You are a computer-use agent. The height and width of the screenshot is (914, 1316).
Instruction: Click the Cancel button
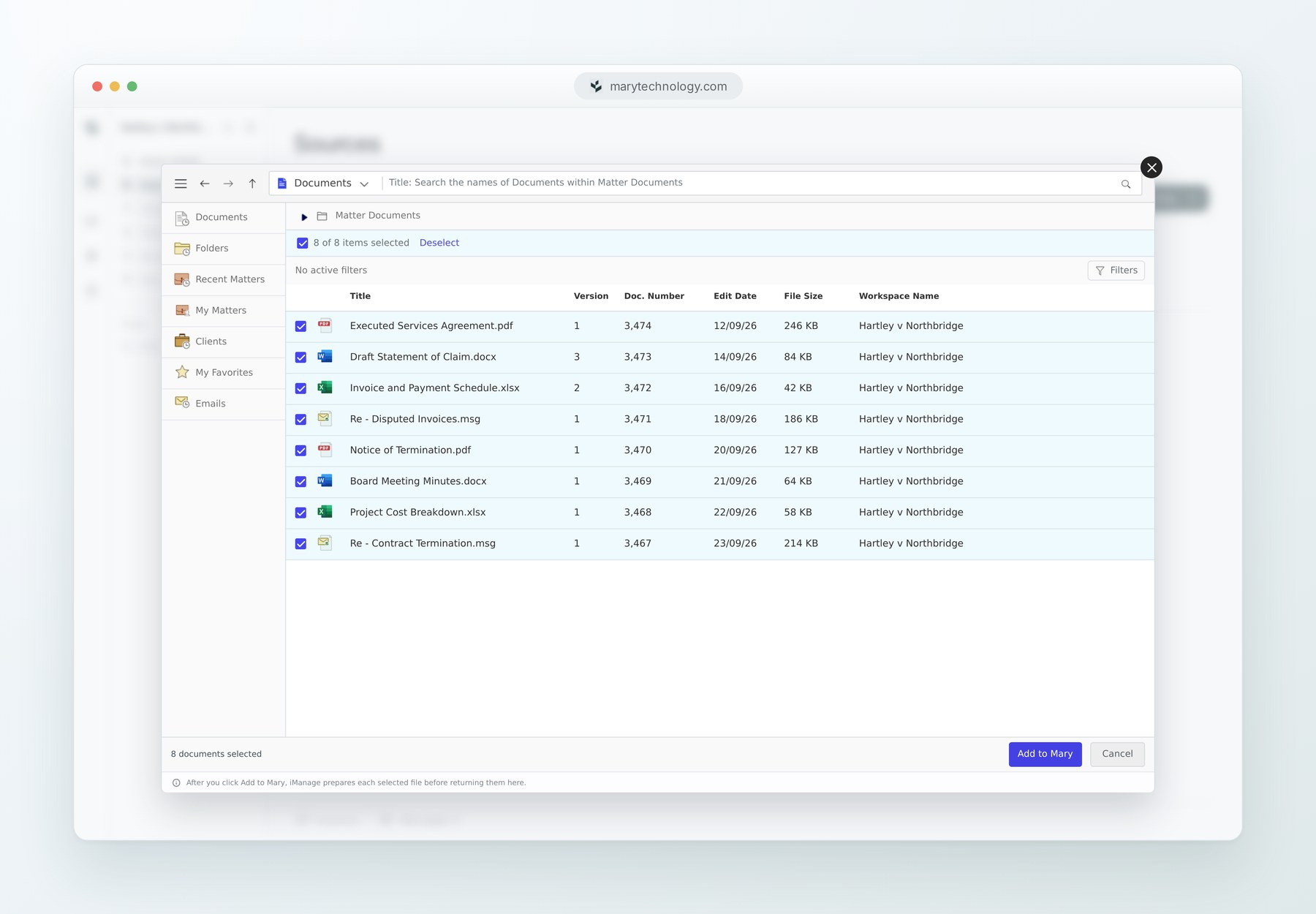(x=1117, y=754)
